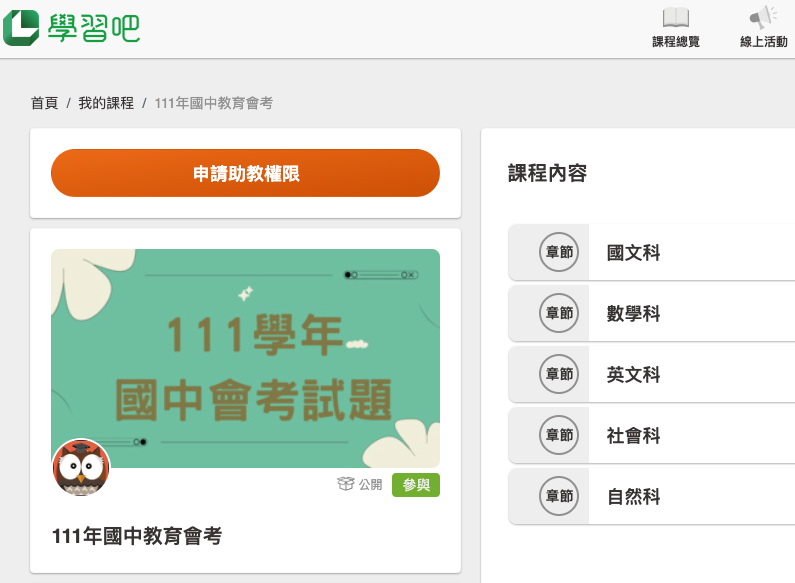Click the owl teacher avatar
795x583 pixels.
pyautogui.click(x=81, y=467)
